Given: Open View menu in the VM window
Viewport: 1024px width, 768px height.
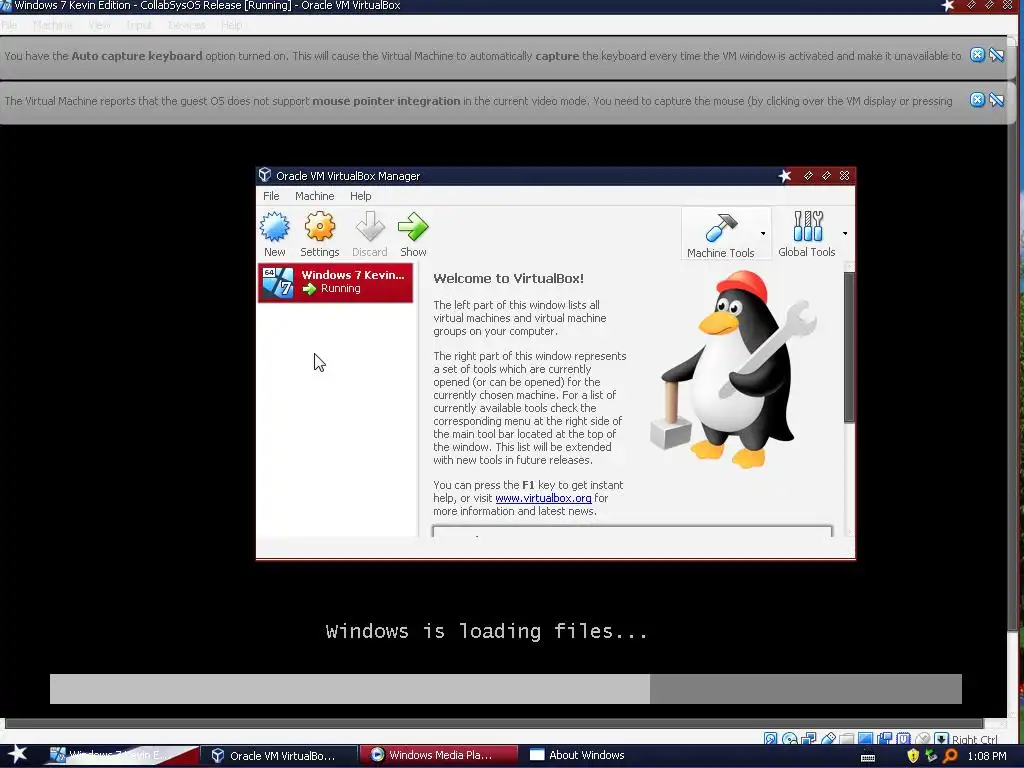Looking at the screenshot, I should [99, 25].
